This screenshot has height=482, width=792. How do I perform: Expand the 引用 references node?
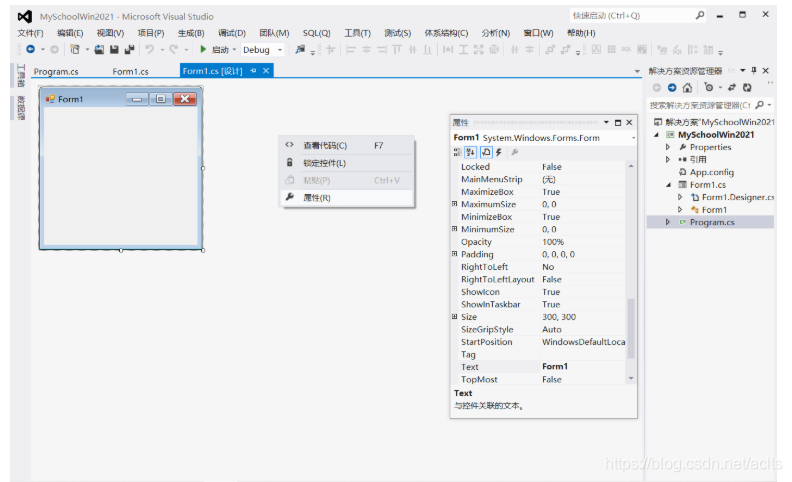[668, 159]
